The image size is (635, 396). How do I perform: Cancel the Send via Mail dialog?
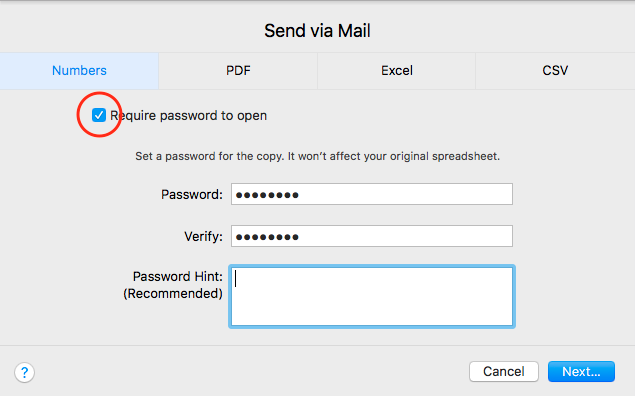coord(504,371)
